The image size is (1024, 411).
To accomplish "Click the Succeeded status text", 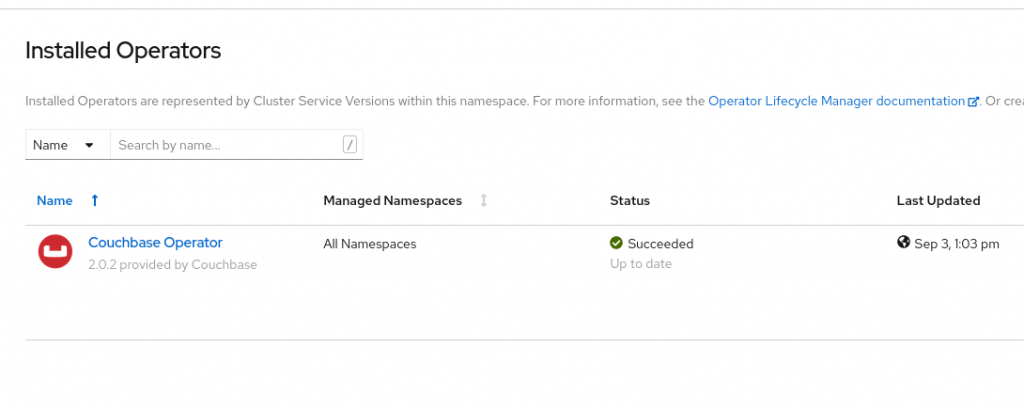I will [x=660, y=244].
